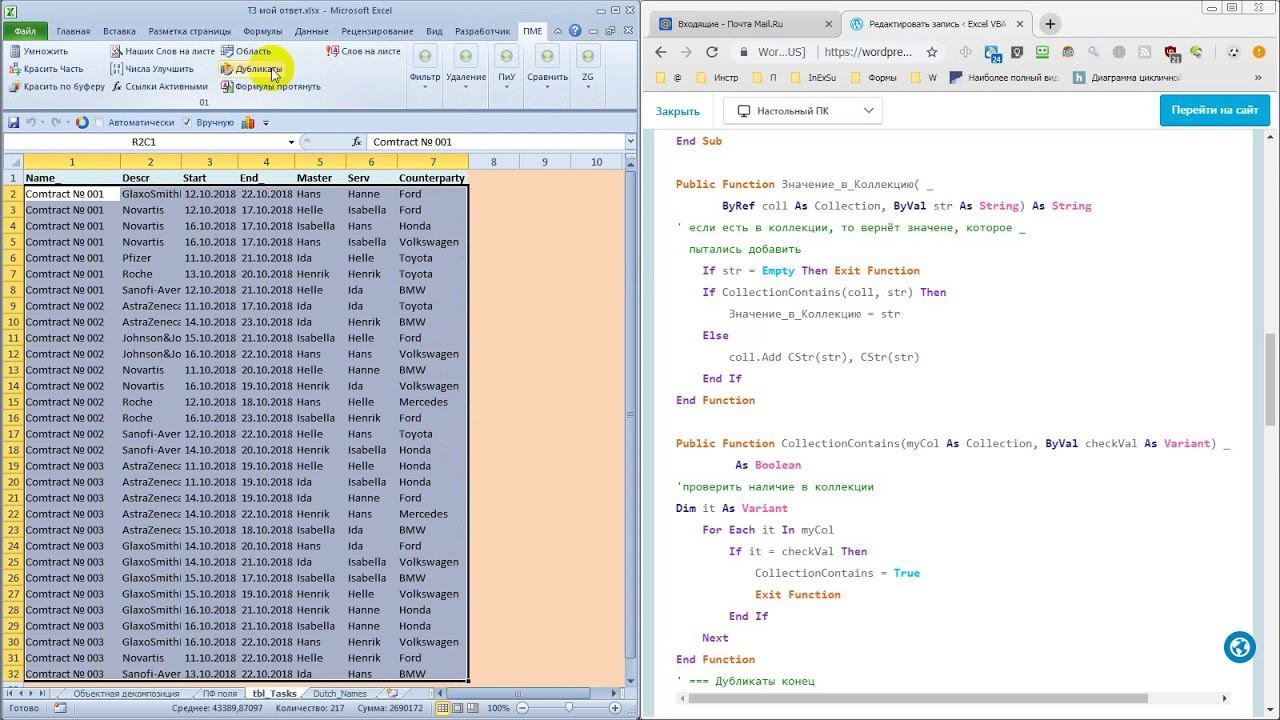Uncheck the Вручную checkbox
The height and width of the screenshot is (720, 1280).
tap(186, 123)
